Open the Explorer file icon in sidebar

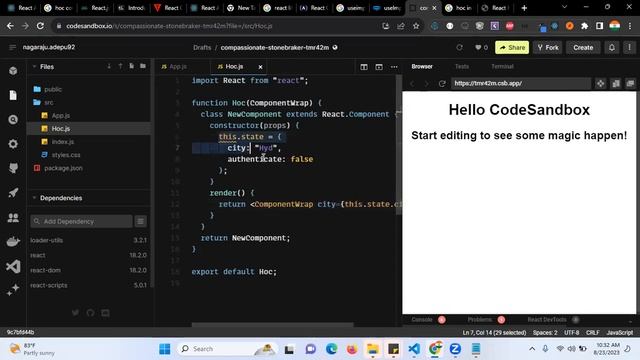(x=13, y=95)
